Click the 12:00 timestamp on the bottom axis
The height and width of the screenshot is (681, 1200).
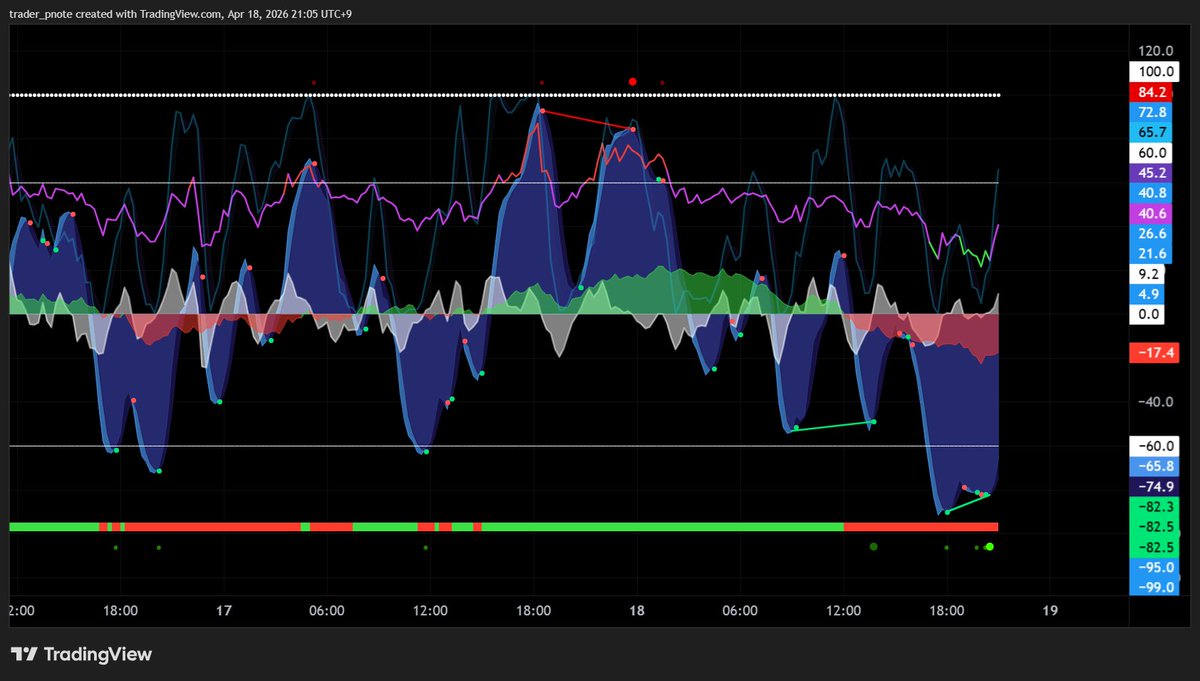click(x=430, y=611)
